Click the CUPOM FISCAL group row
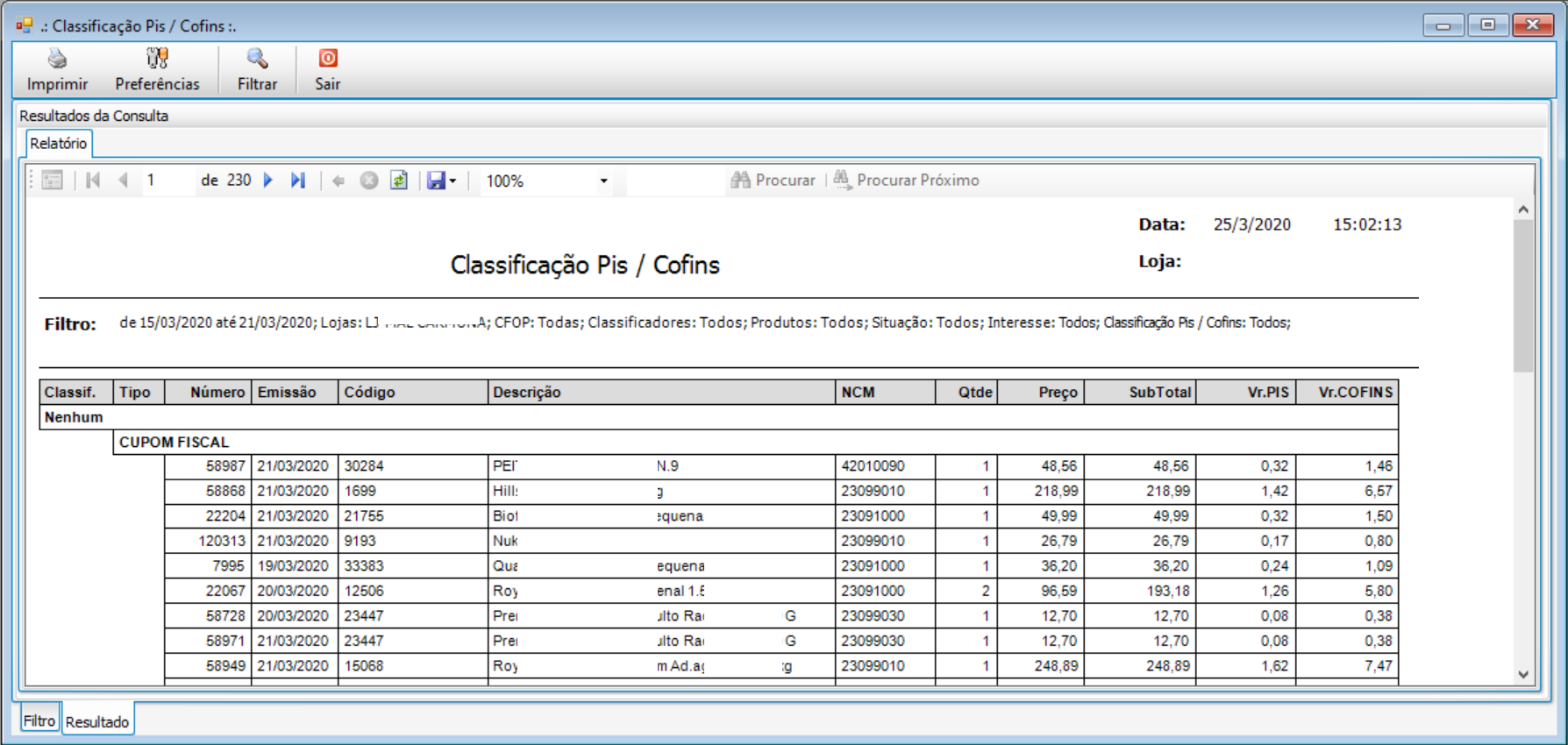 point(756,442)
